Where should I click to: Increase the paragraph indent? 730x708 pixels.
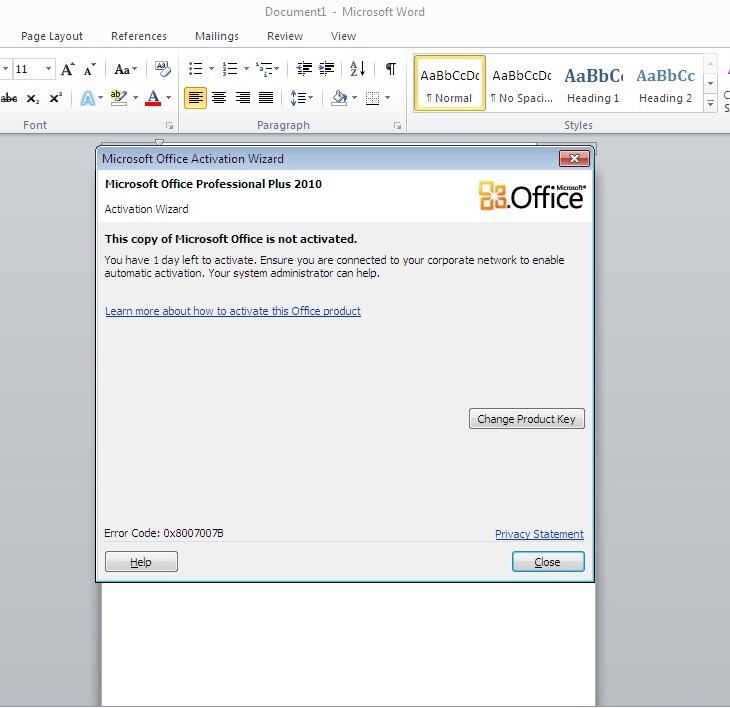tap(326, 69)
